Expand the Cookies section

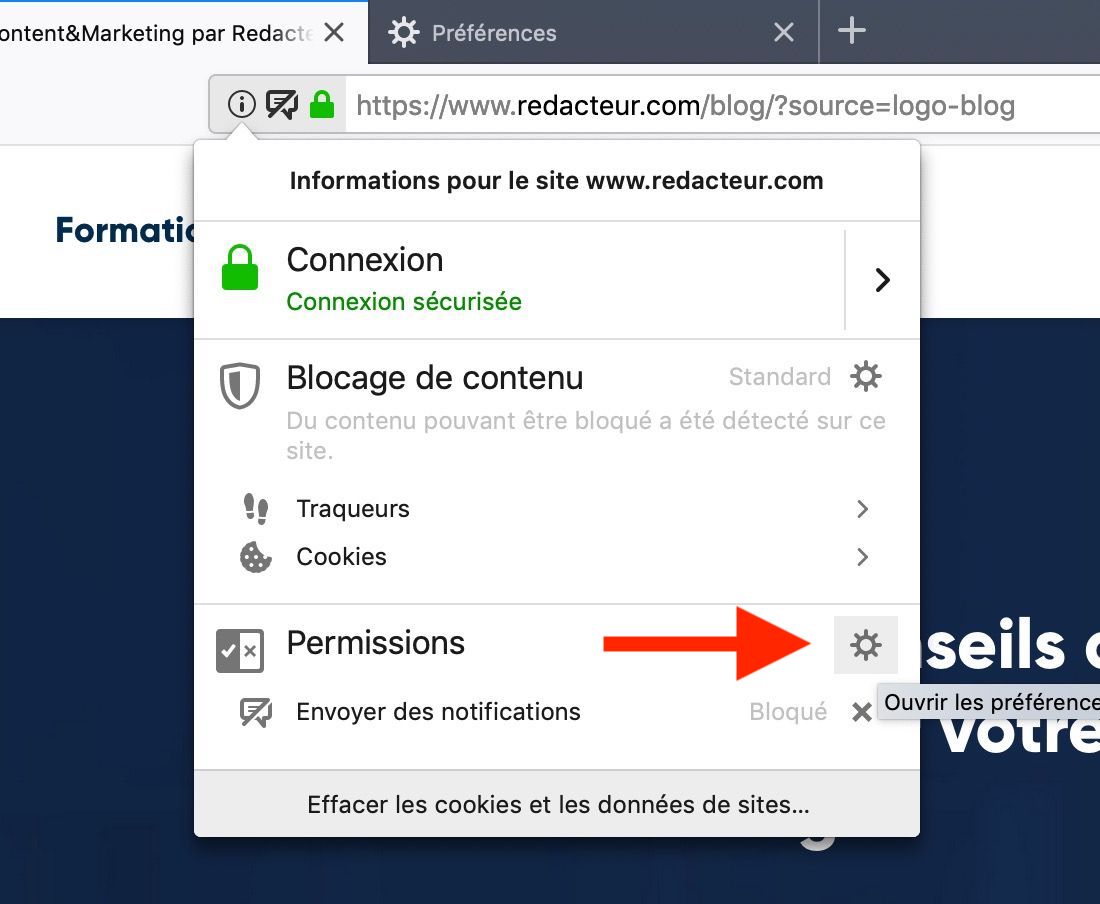(x=862, y=557)
